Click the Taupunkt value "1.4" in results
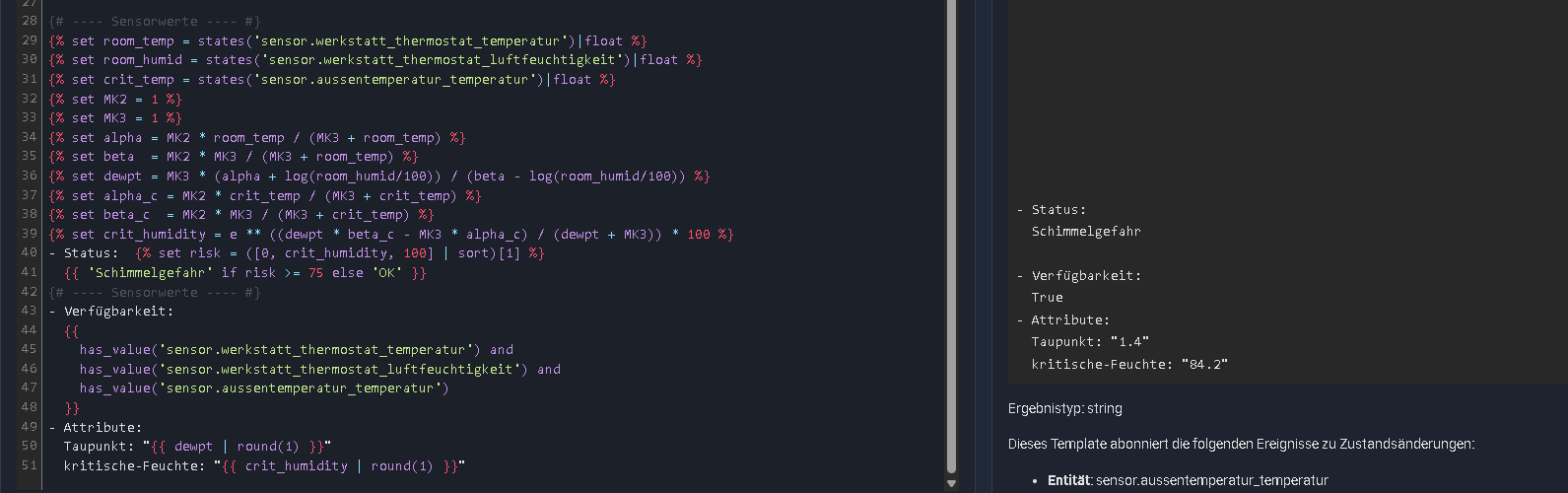The image size is (1568, 493). [x=1129, y=342]
